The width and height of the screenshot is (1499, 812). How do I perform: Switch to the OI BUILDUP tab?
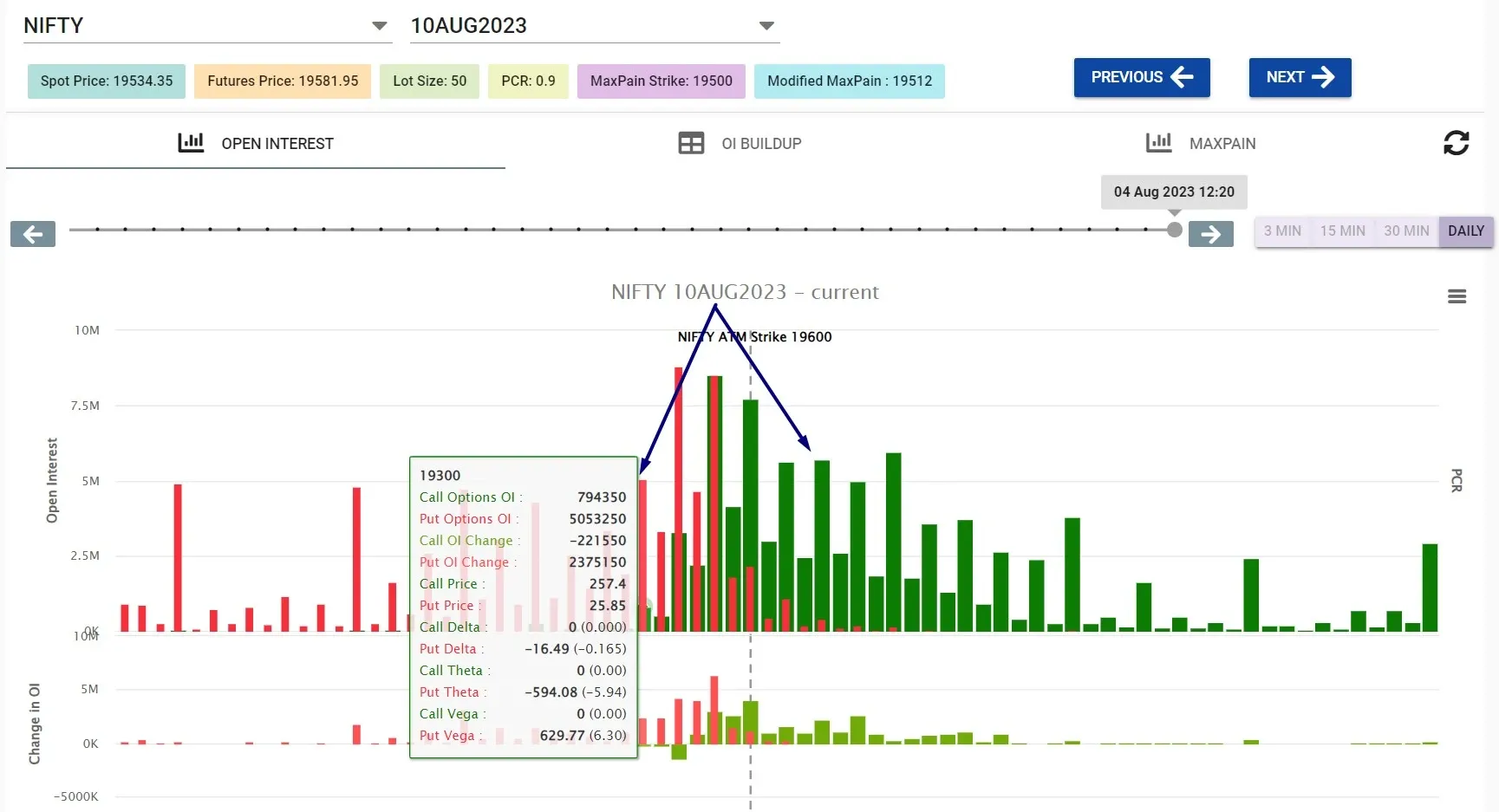[x=761, y=144]
